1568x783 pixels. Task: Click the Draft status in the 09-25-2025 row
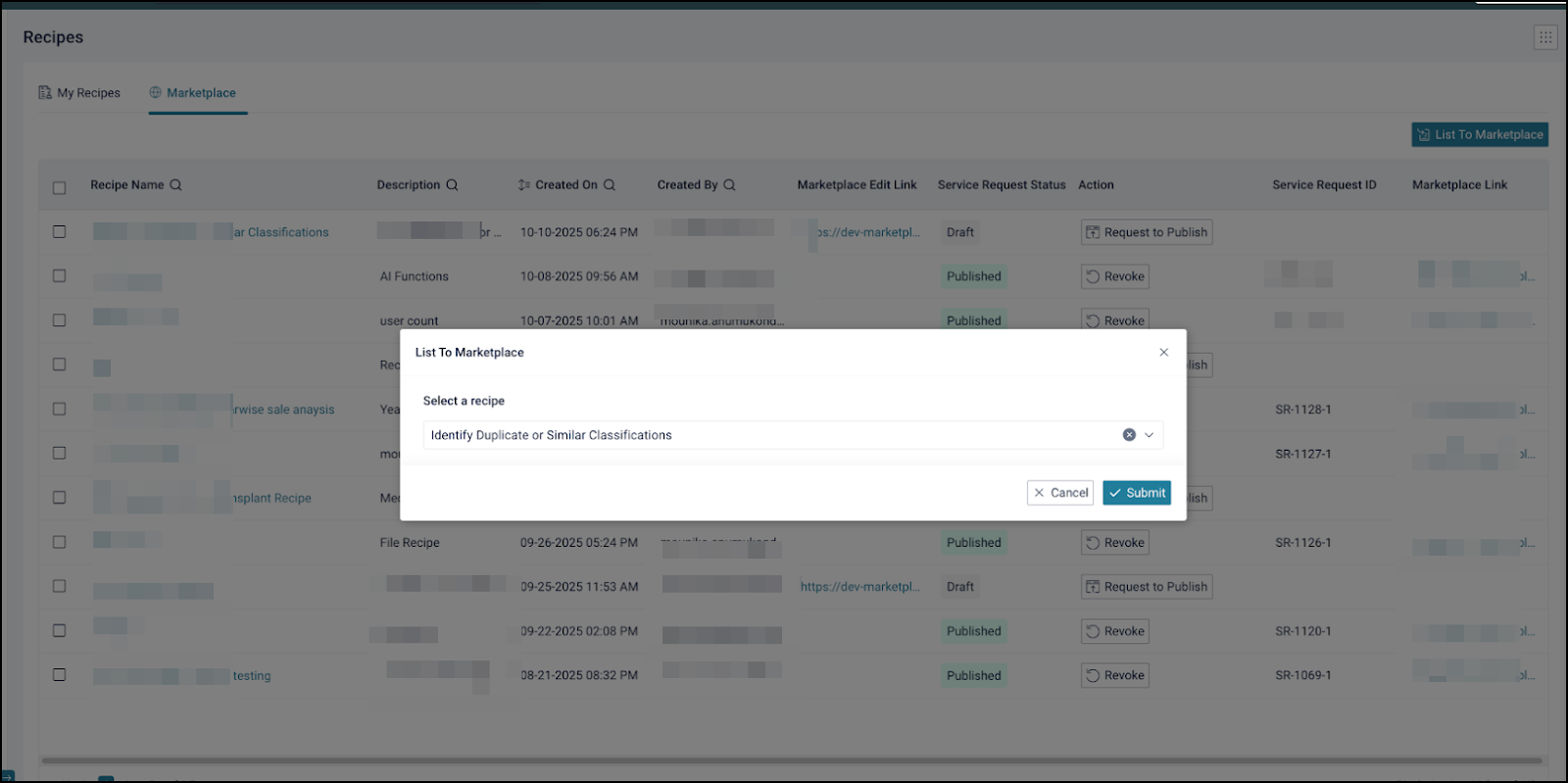coord(960,587)
